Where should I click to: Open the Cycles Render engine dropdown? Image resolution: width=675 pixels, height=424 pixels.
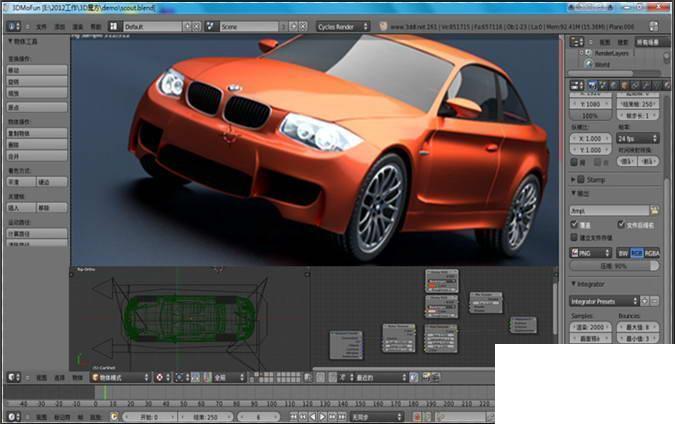point(343,27)
